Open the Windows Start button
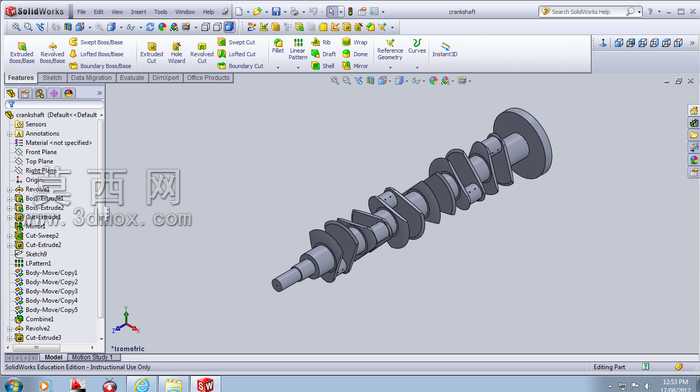Viewport: 700px width, 392px height. pos(13,385)
